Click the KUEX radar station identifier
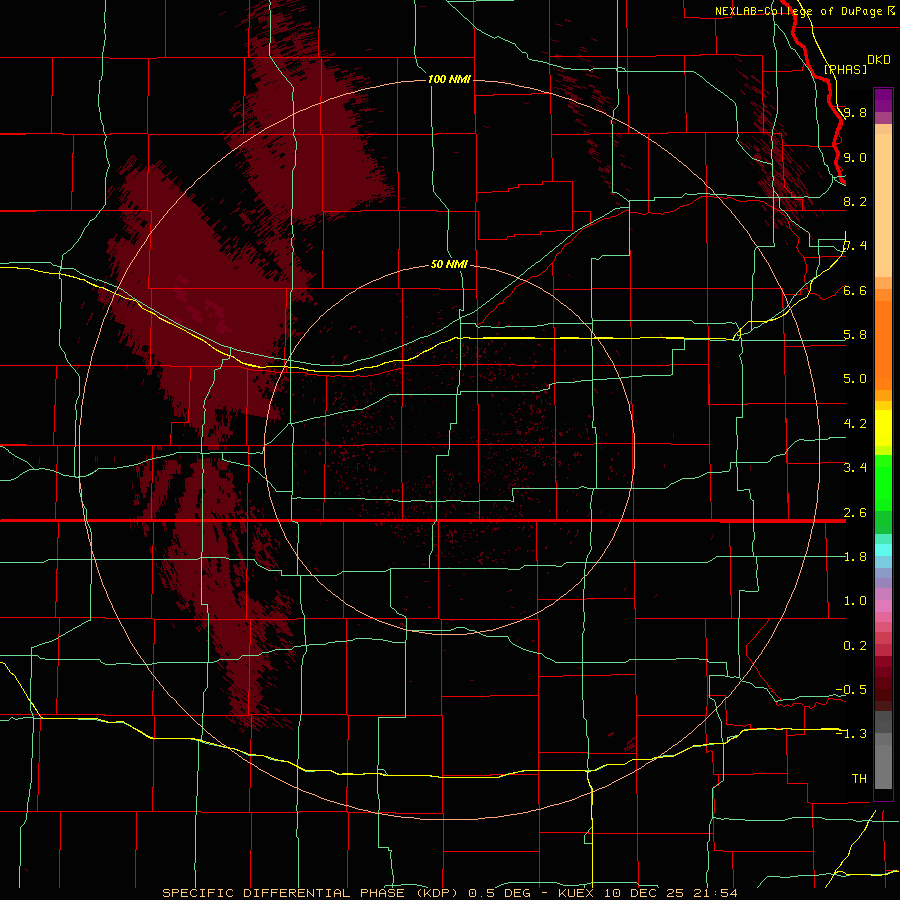 pos(576,893)
